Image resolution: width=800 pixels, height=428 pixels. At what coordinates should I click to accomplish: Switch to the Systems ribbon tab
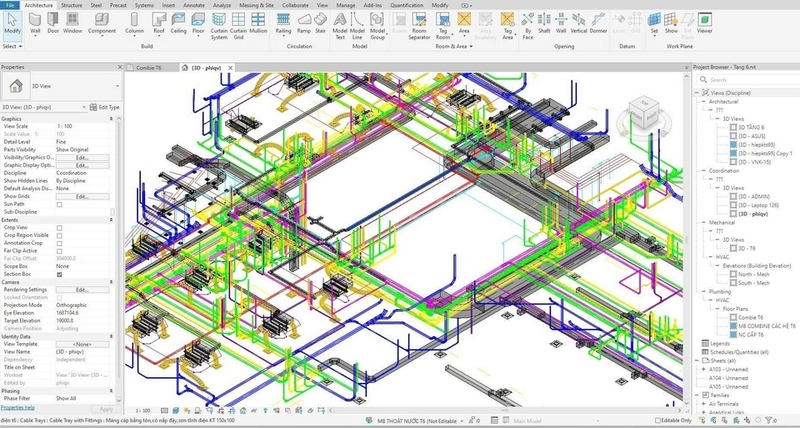pyautogui.click(x=144, y=5)
